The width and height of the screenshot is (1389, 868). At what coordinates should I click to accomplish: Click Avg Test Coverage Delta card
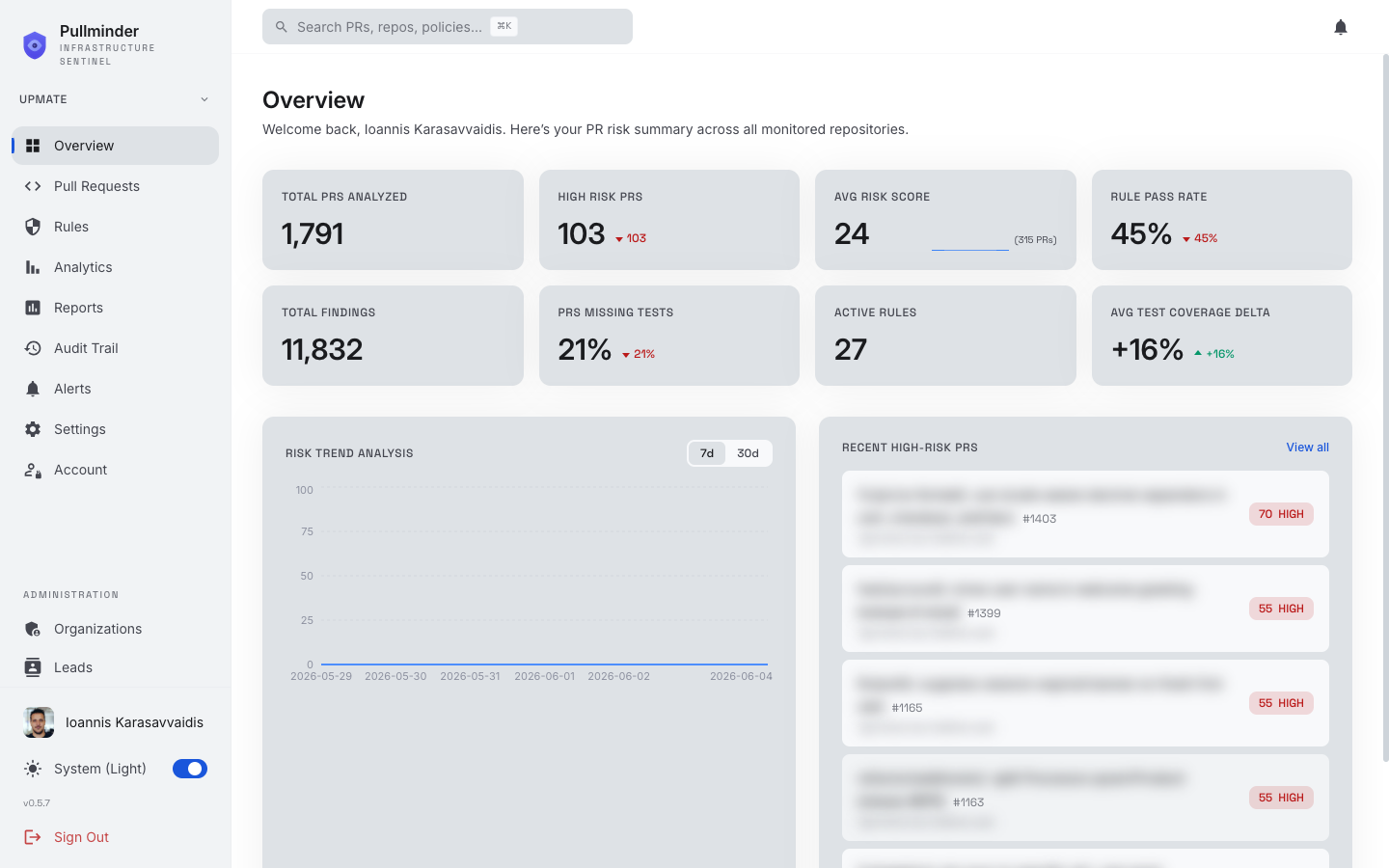point(1222,336)
